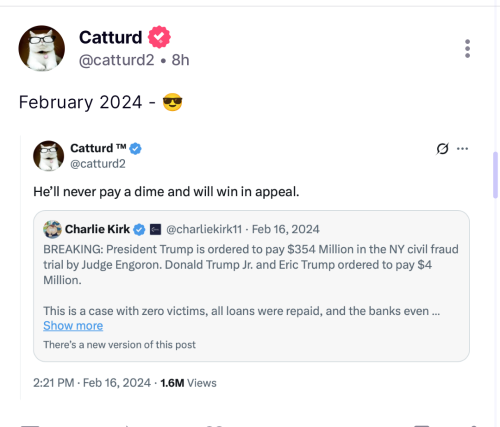Click Catturd's large profile avatar
This screenshot has width=500, height=427.
42,48
